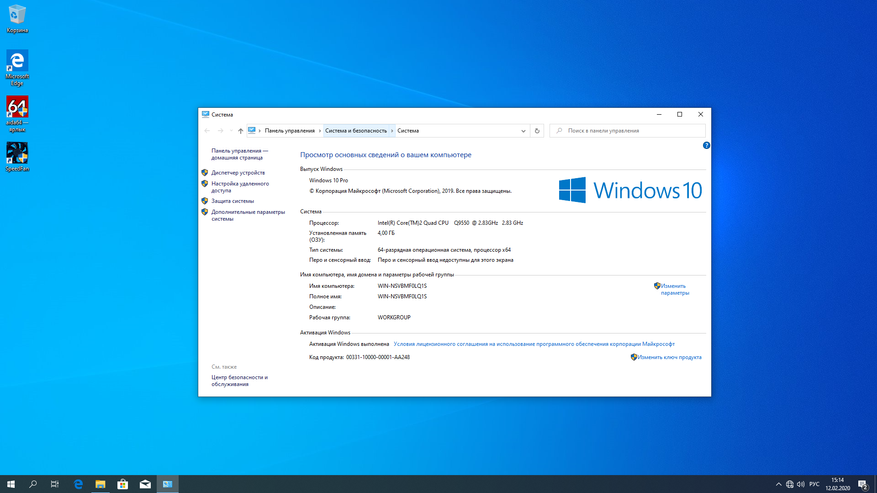Switch the РУС keyboard language indicator
This screenshot has width=877, height=493.
(x=814, y=484)
